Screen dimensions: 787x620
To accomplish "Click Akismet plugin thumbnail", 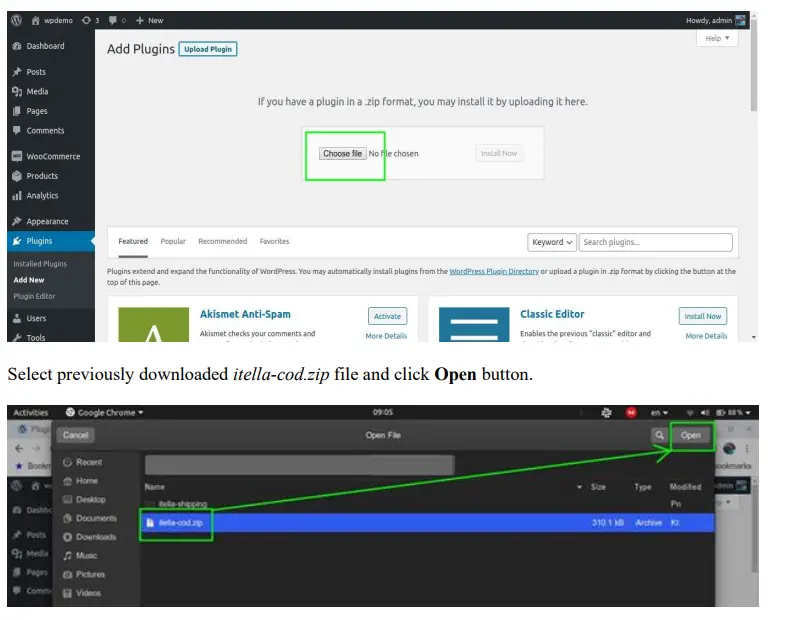I will 154,324.
